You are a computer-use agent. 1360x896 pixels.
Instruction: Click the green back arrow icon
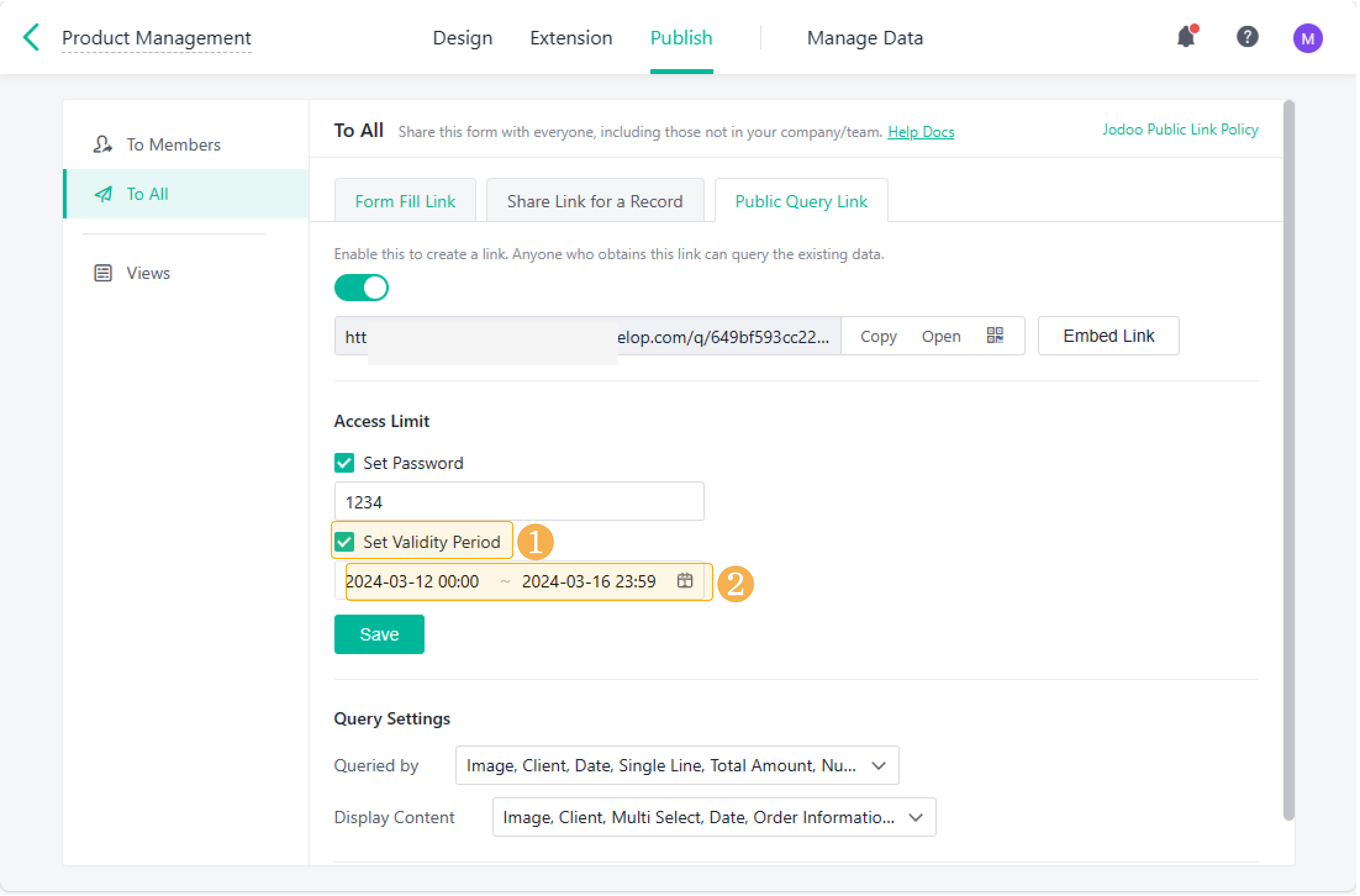click(x=31, y=38)
